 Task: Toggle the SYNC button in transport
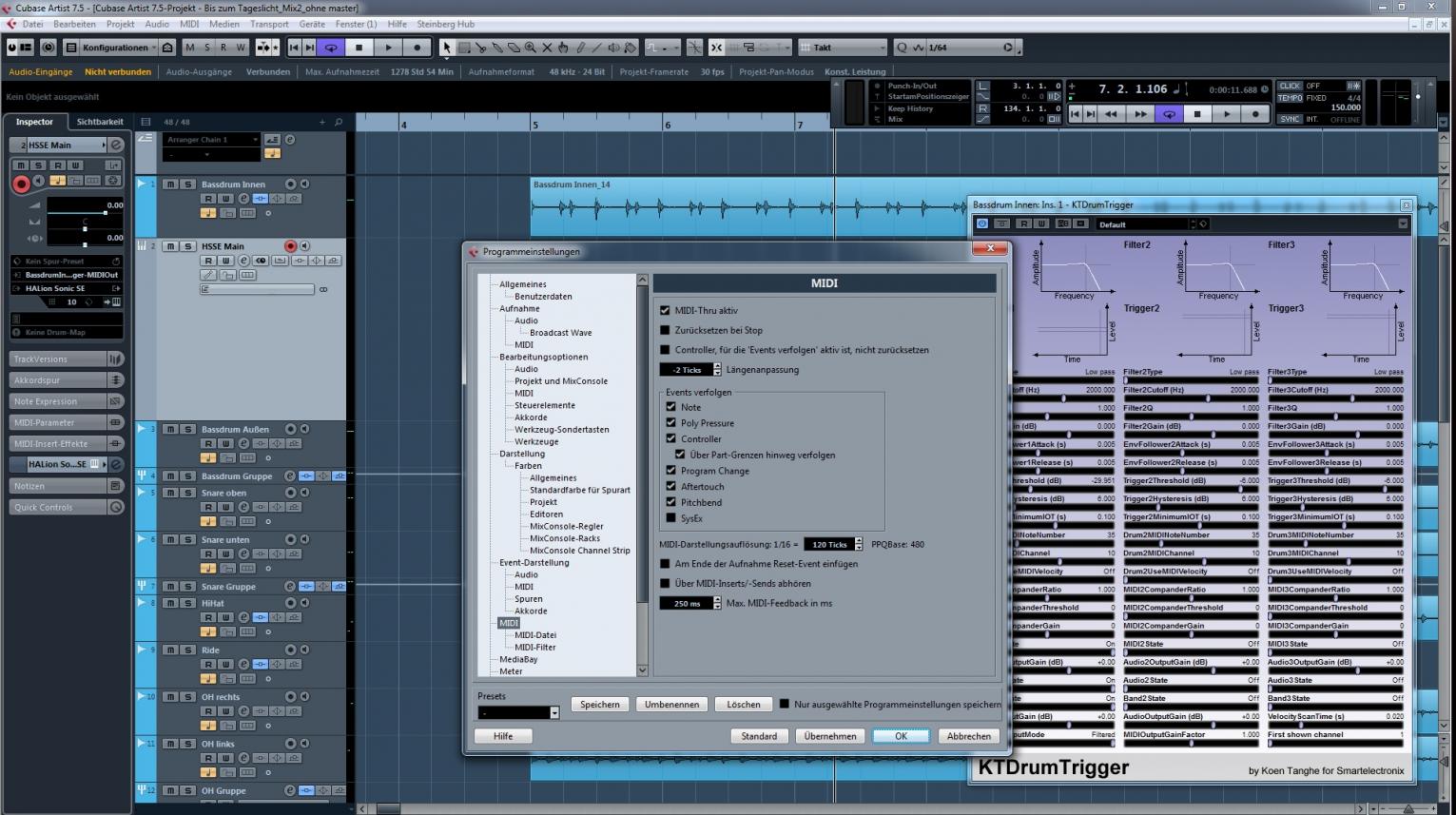1290,119
